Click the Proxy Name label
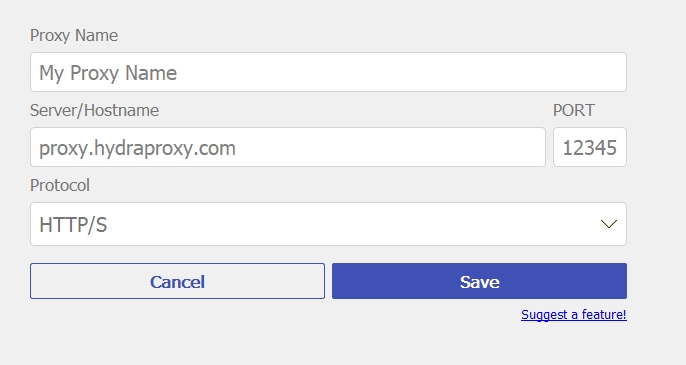686x365 pixels. click(74, 35)
